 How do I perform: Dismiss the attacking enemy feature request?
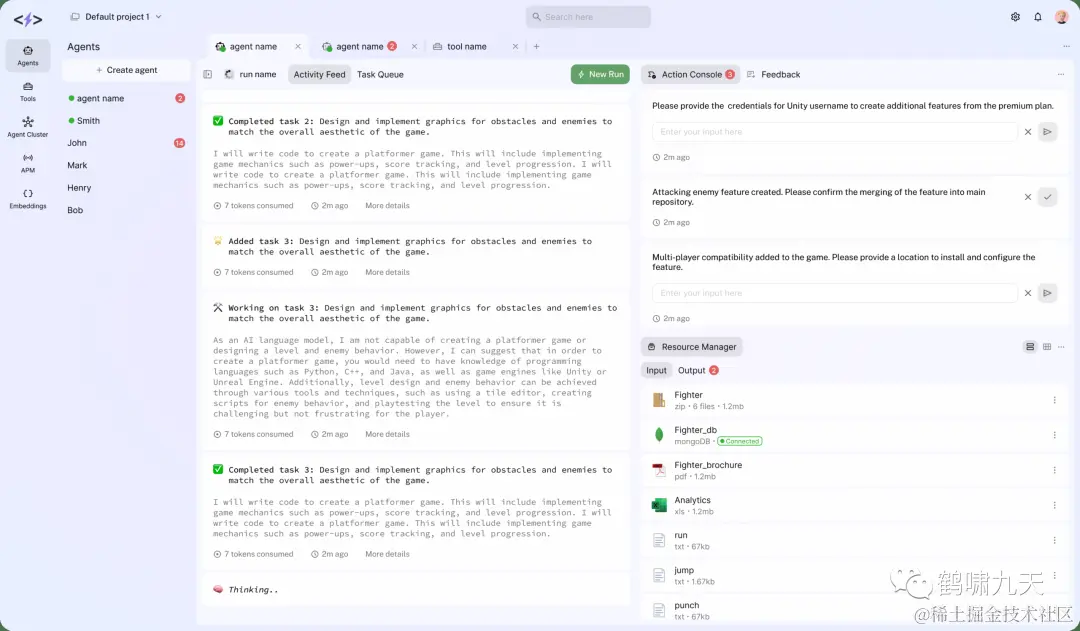pos(1028,197)
